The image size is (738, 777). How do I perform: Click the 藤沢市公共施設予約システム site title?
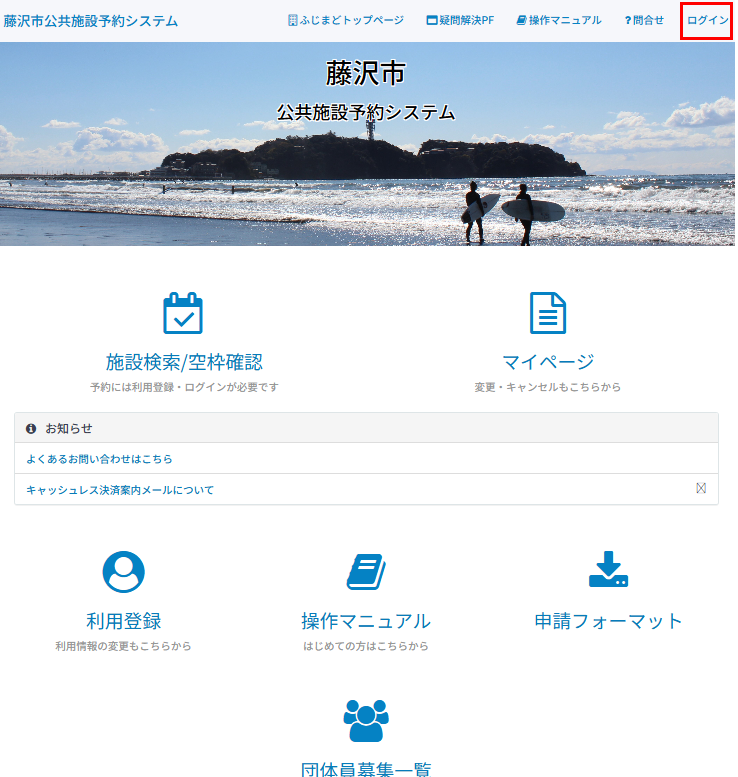(x=91, y=21)
